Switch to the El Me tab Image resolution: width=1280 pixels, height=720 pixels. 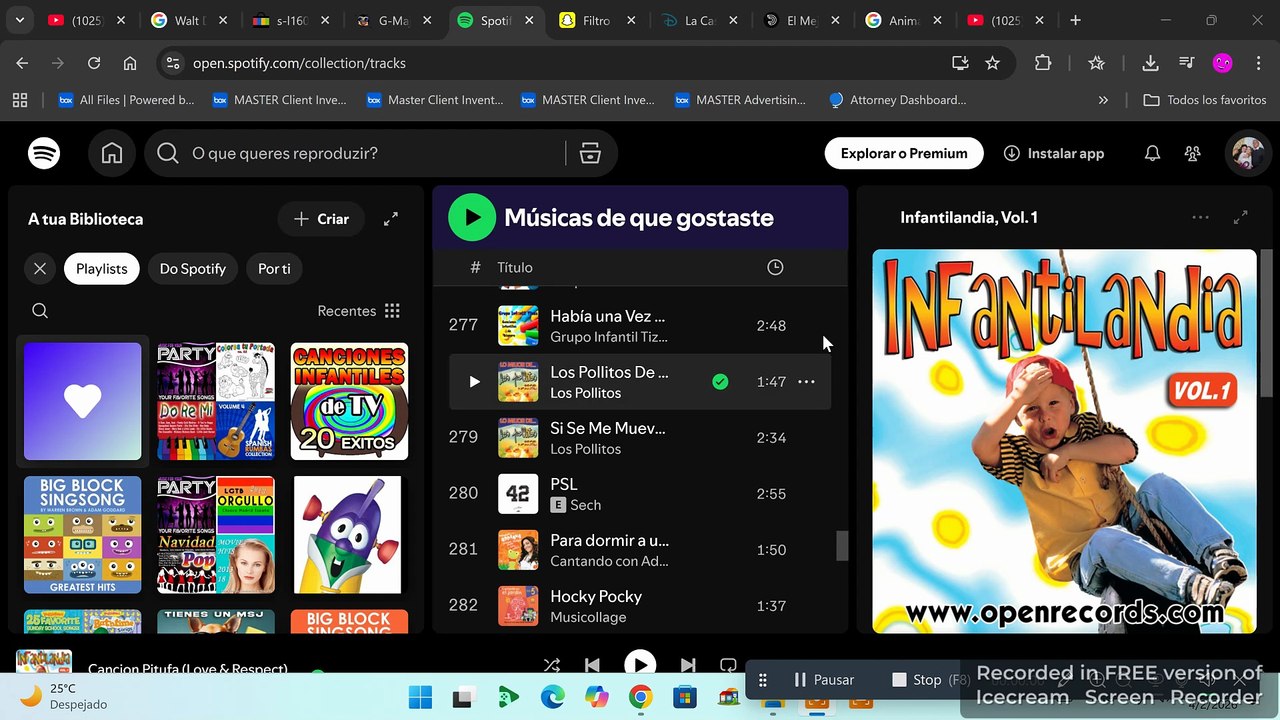click(799, 20)
